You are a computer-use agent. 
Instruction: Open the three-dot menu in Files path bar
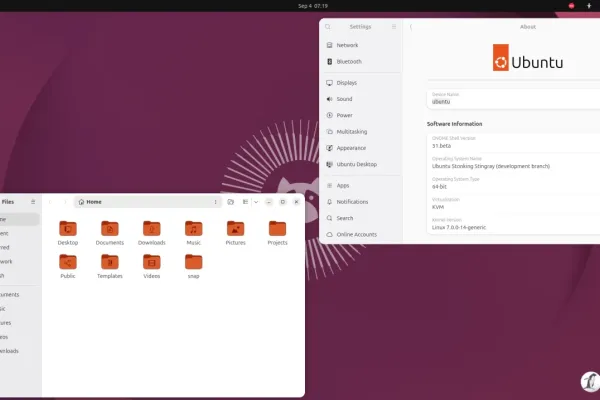215,202
